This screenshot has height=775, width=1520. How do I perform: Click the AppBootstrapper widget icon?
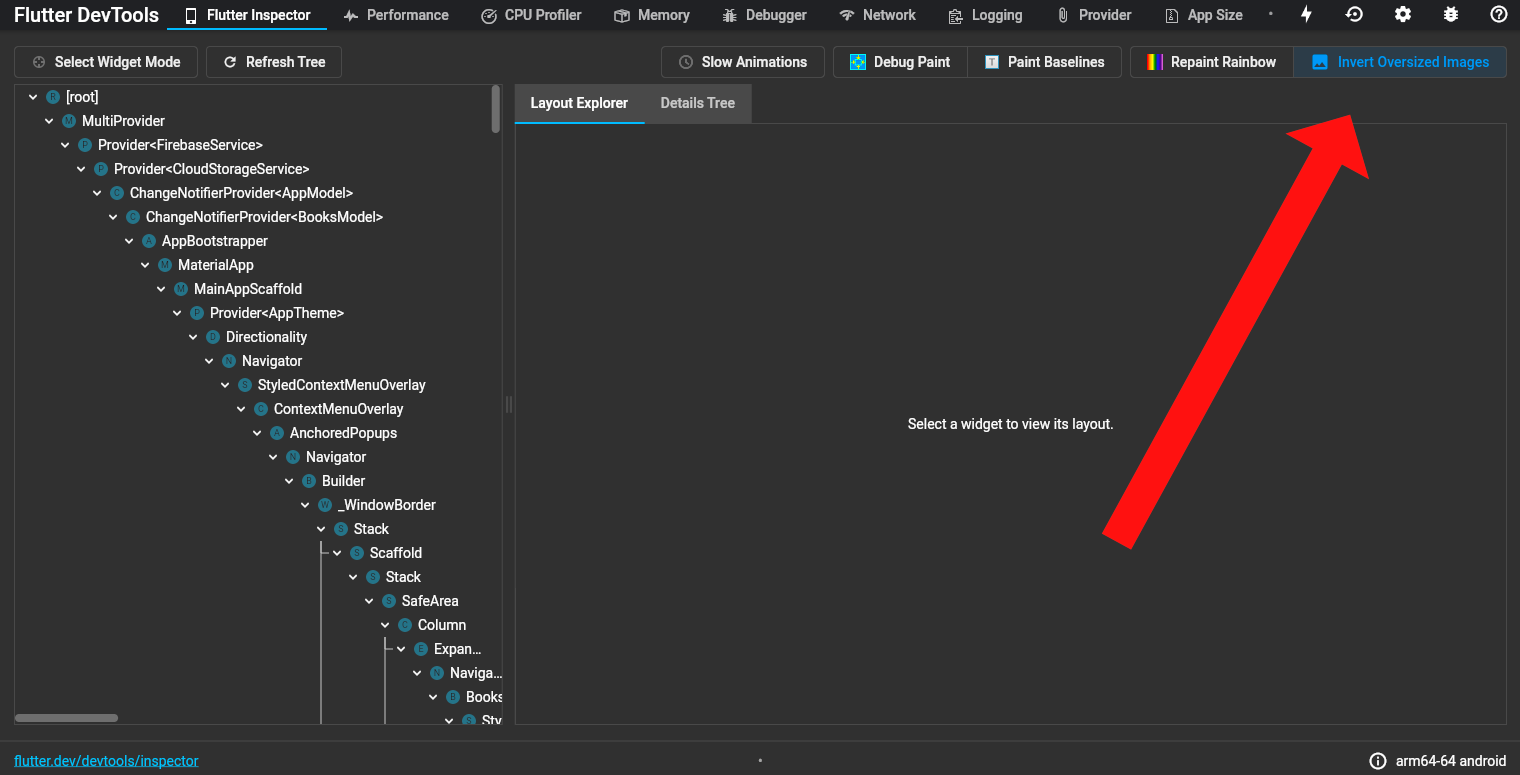149,241
